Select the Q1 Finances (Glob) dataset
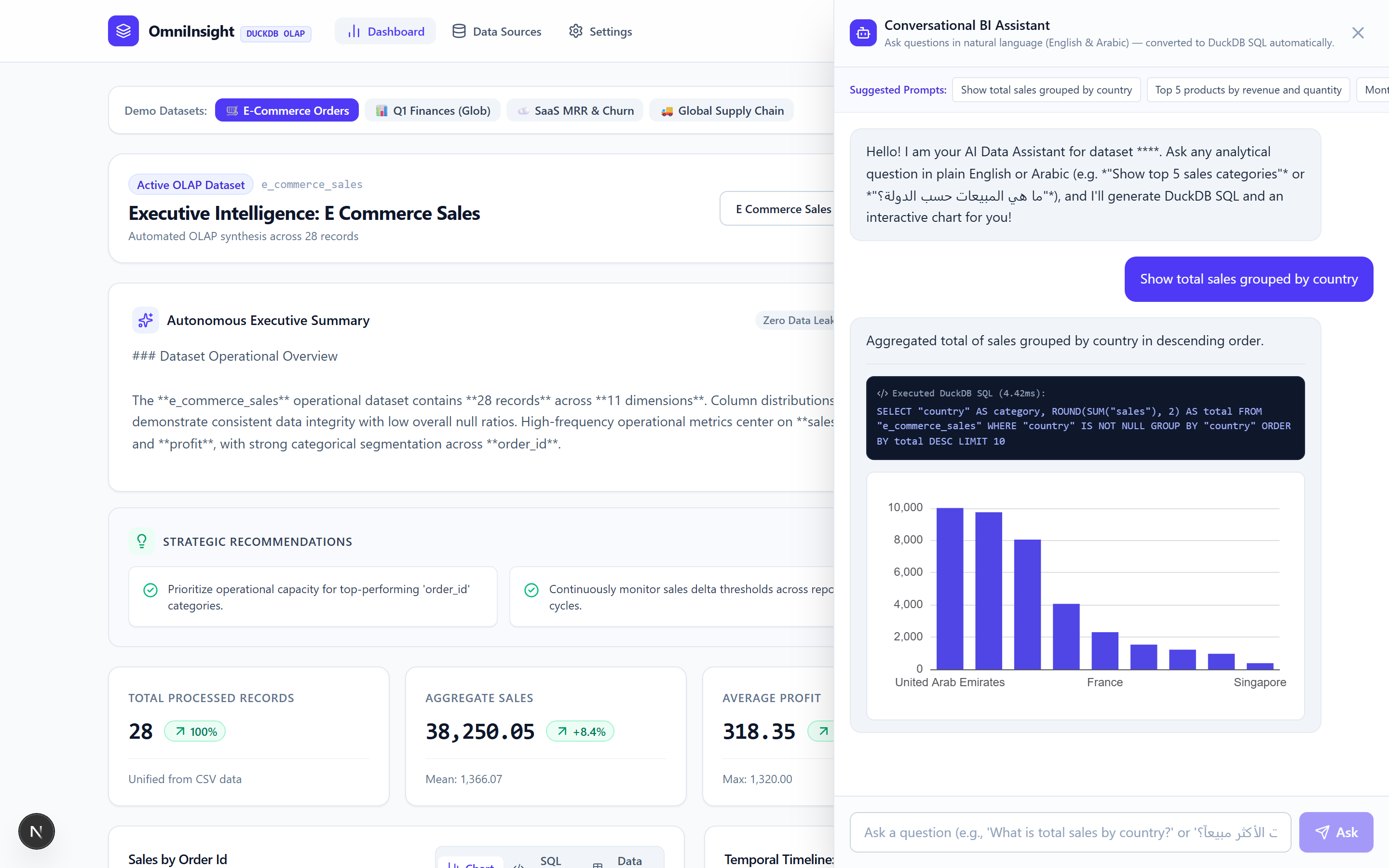Image resolution: width=1389 pixels, height=868 pixels. point(433,110)
